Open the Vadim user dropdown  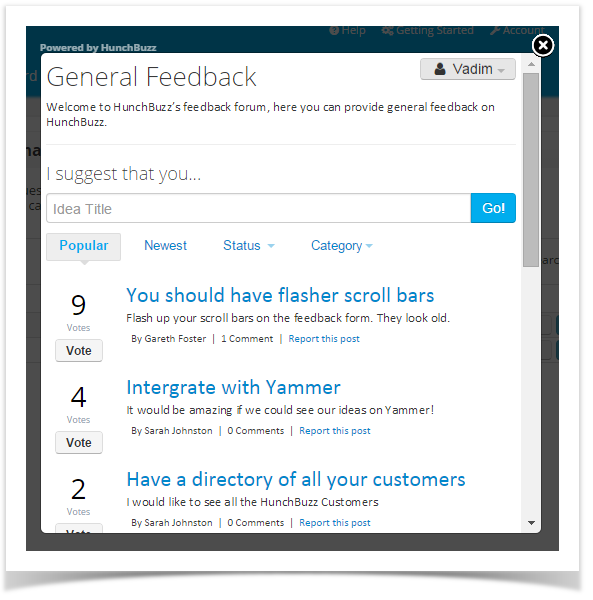tap(468, 69)
